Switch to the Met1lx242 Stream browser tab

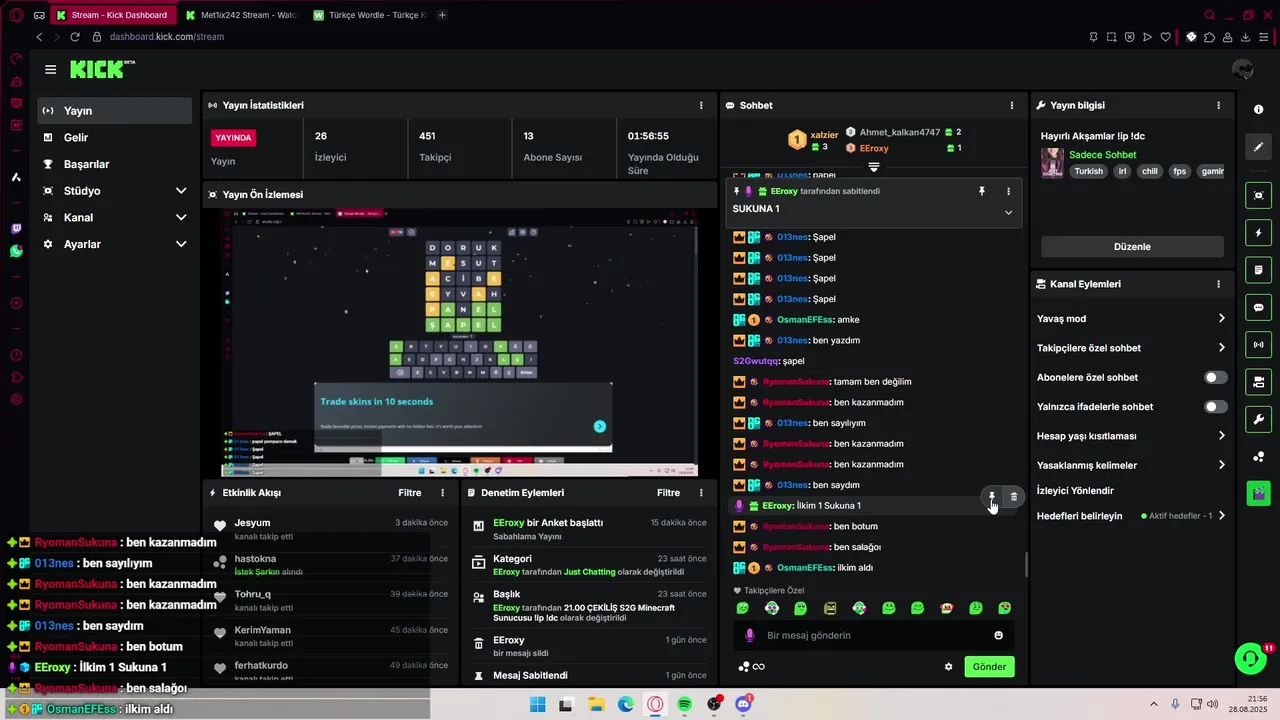tap(241, 15)
